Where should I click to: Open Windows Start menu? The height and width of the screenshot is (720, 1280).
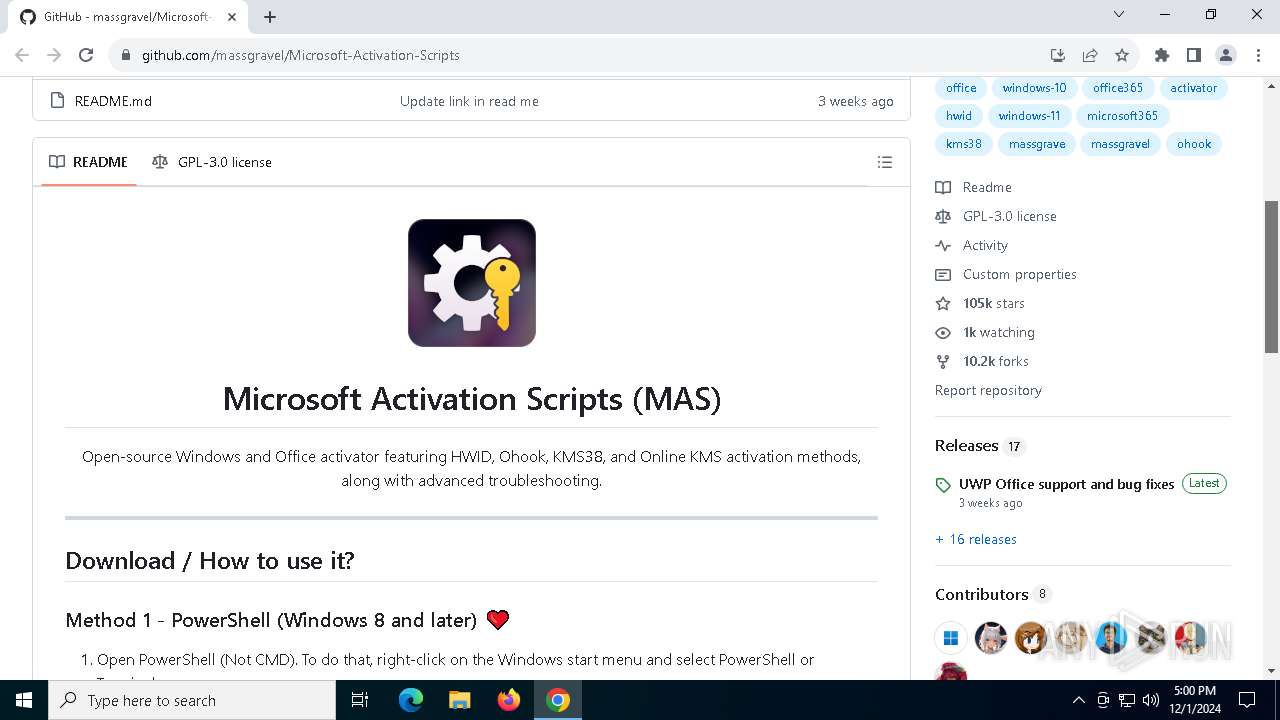[24, 700]
